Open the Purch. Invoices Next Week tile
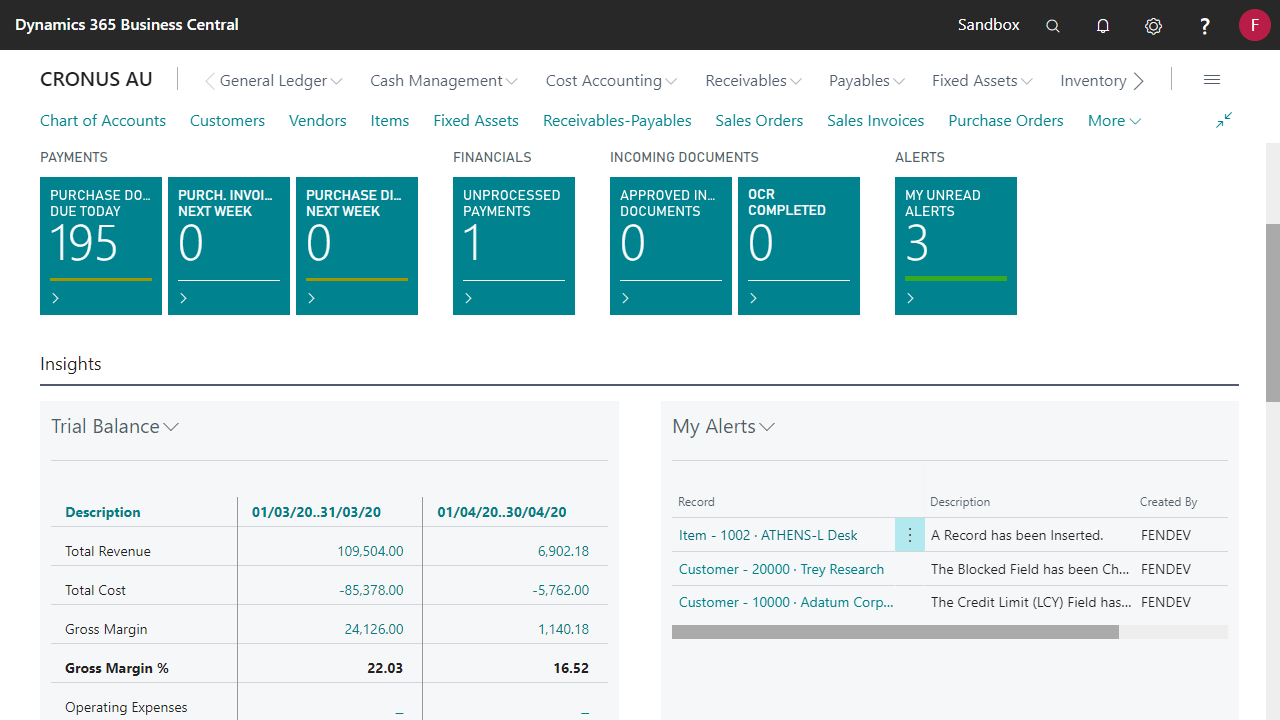The width and height of the screenshot is (1280, 720). [229, 246]
